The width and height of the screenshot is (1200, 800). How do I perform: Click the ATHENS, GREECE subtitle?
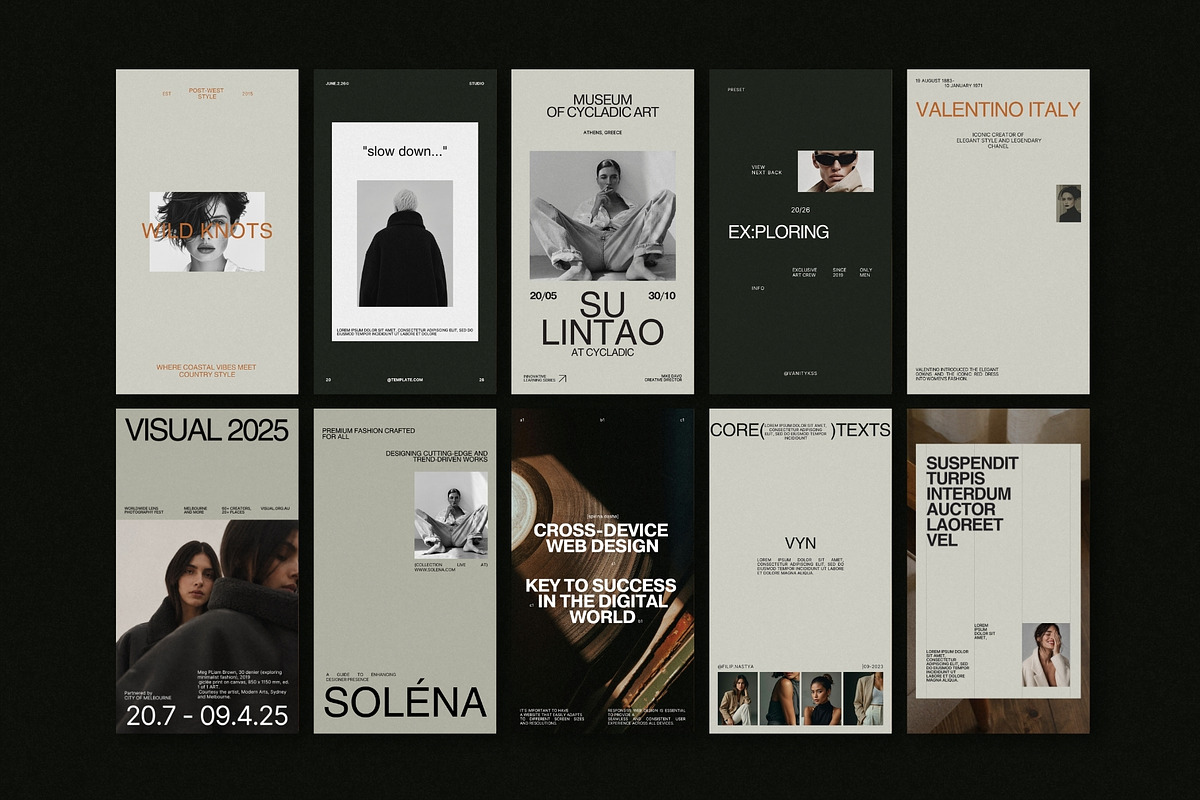pos(603,135)
